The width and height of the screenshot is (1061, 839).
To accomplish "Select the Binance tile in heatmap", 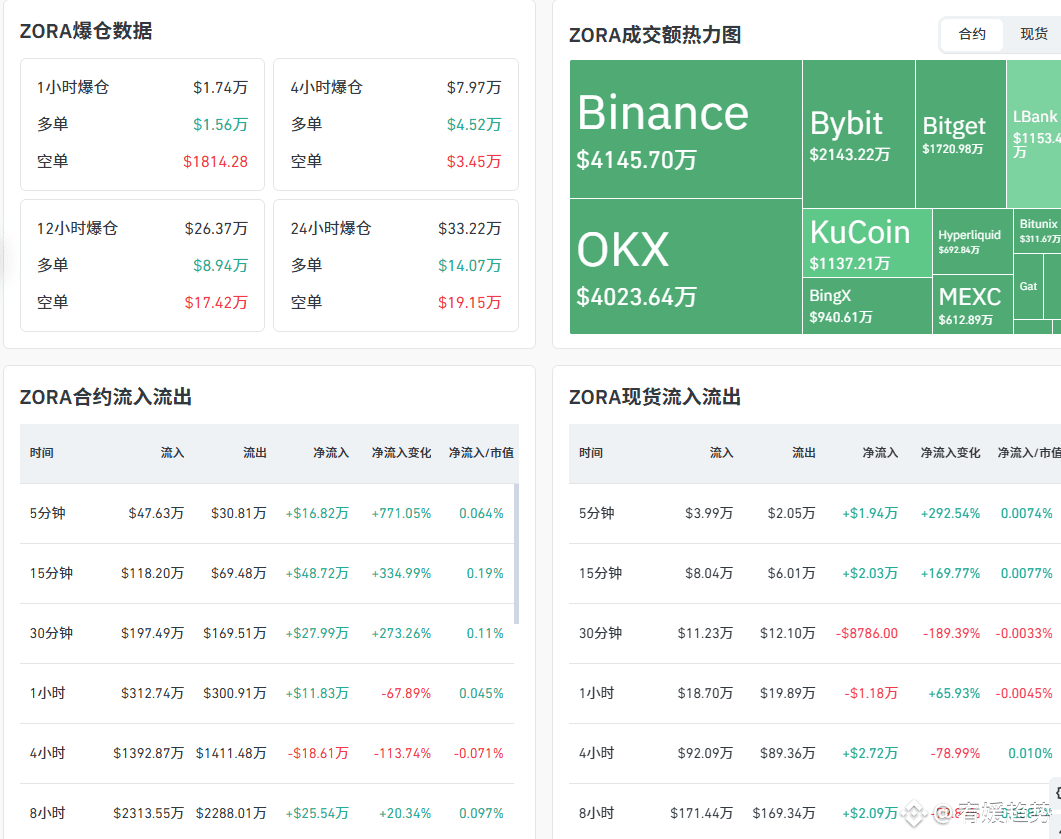I will pos(685,129).
